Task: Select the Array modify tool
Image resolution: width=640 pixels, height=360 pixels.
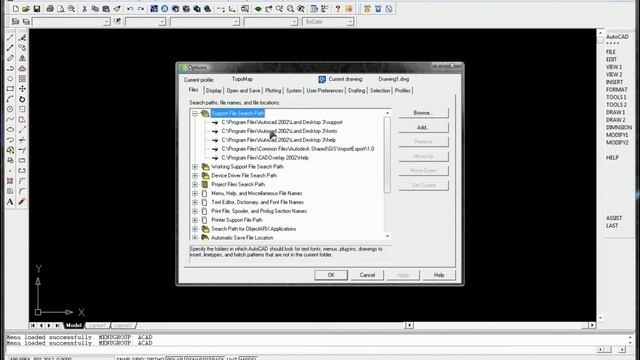Action: pos(22,78)
